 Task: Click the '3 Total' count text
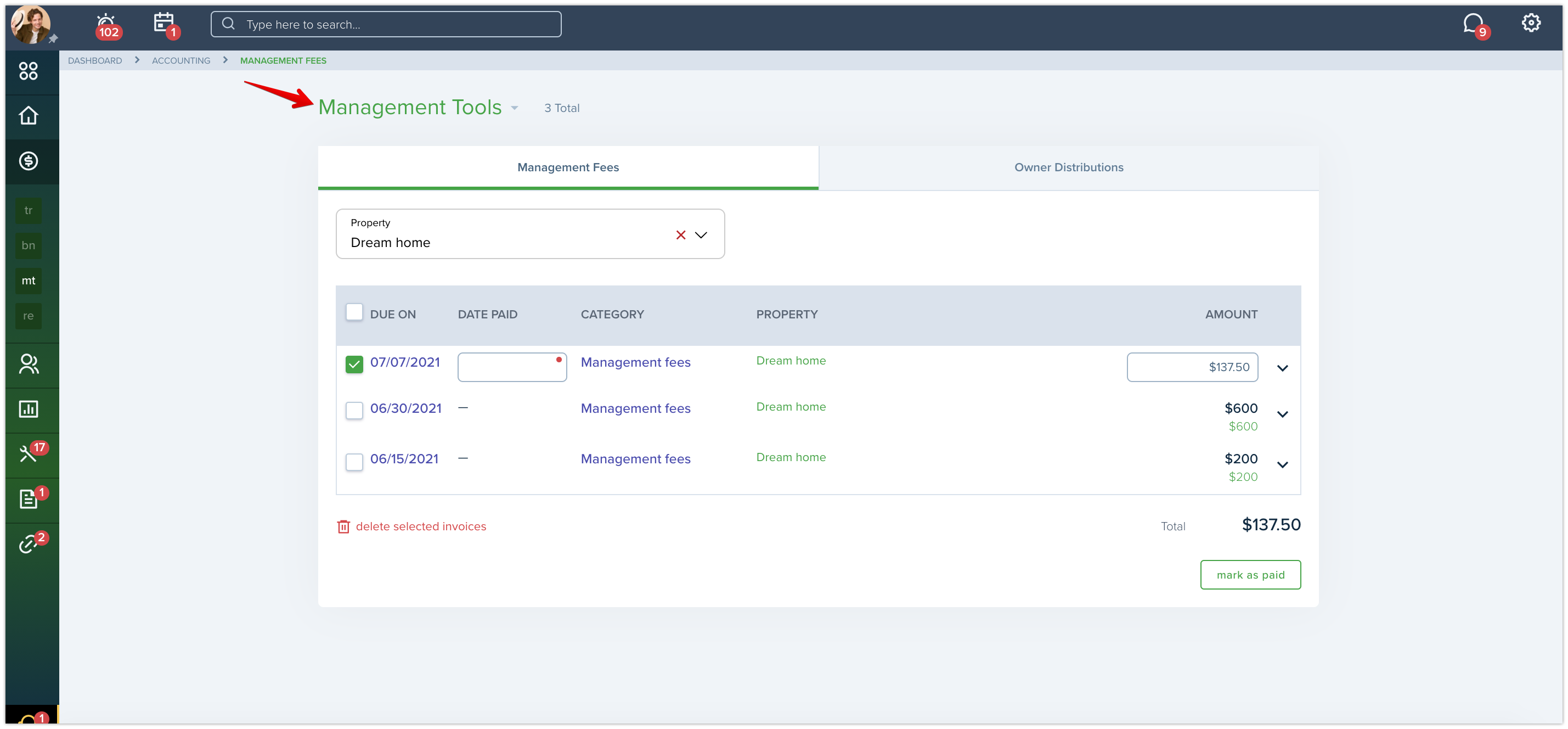561,108
